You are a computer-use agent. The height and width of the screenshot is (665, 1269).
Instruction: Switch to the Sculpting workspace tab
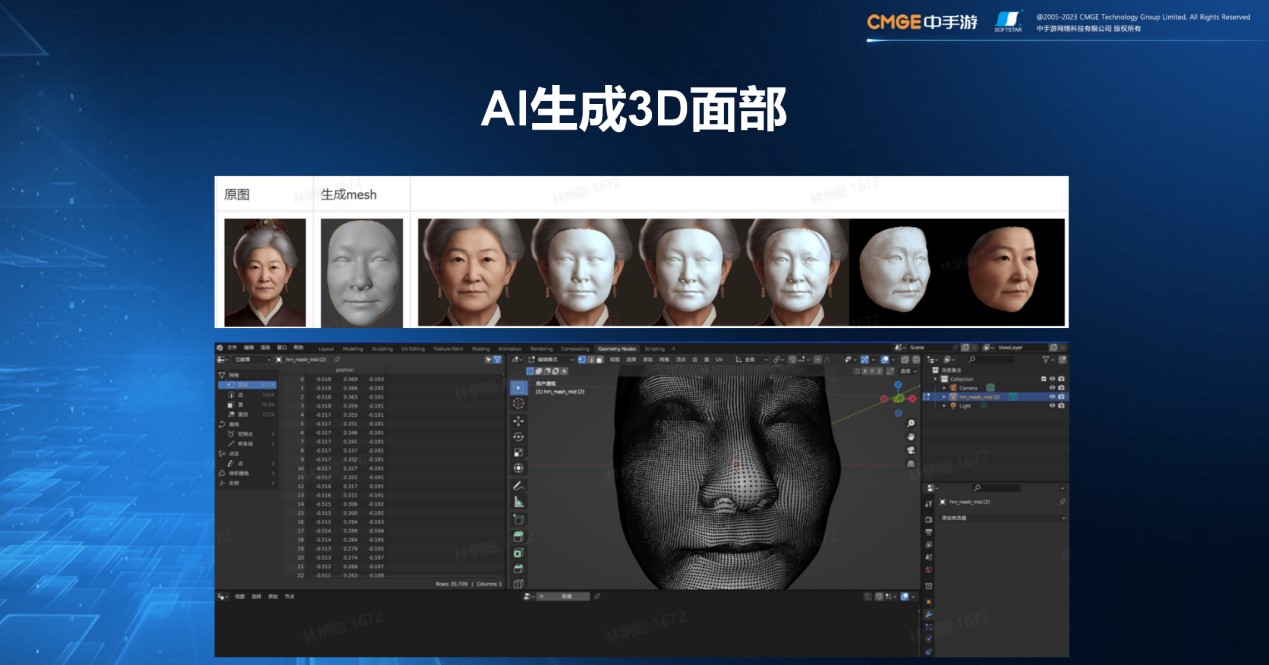[x=382, y=349]
